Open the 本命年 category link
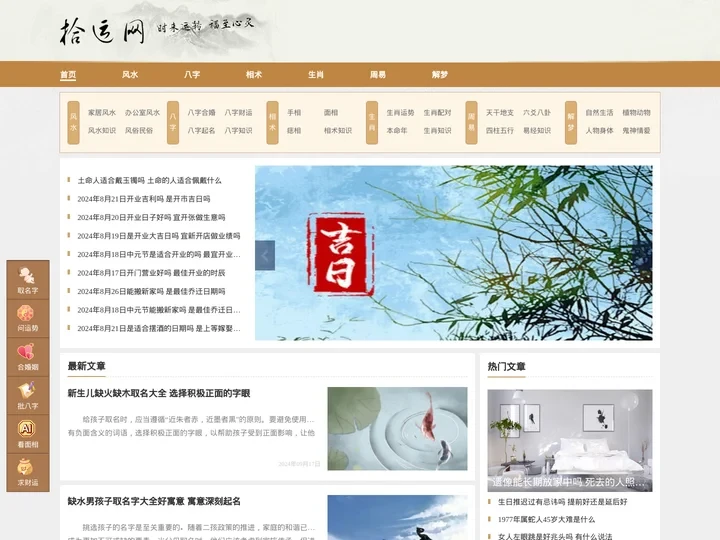The width and height of the screenshot is (720, 540). click(397, 130)
